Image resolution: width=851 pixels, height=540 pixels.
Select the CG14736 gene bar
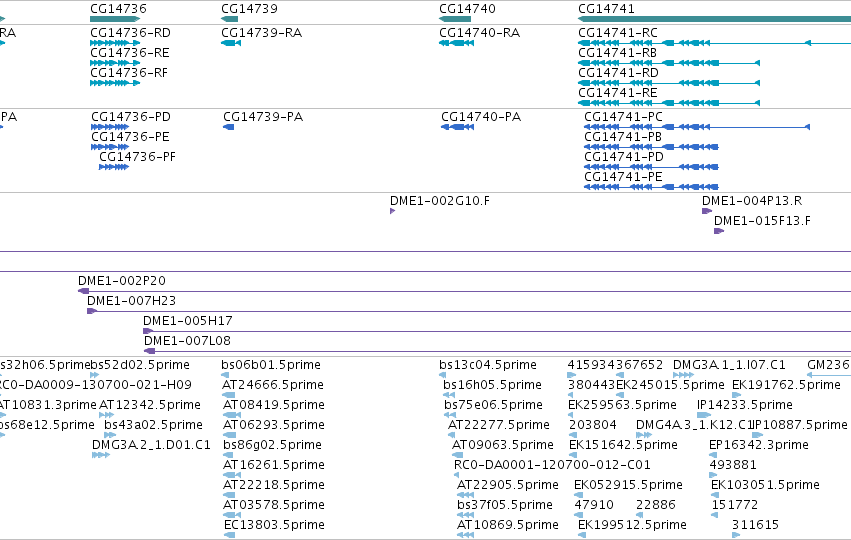tap(115, 19)
